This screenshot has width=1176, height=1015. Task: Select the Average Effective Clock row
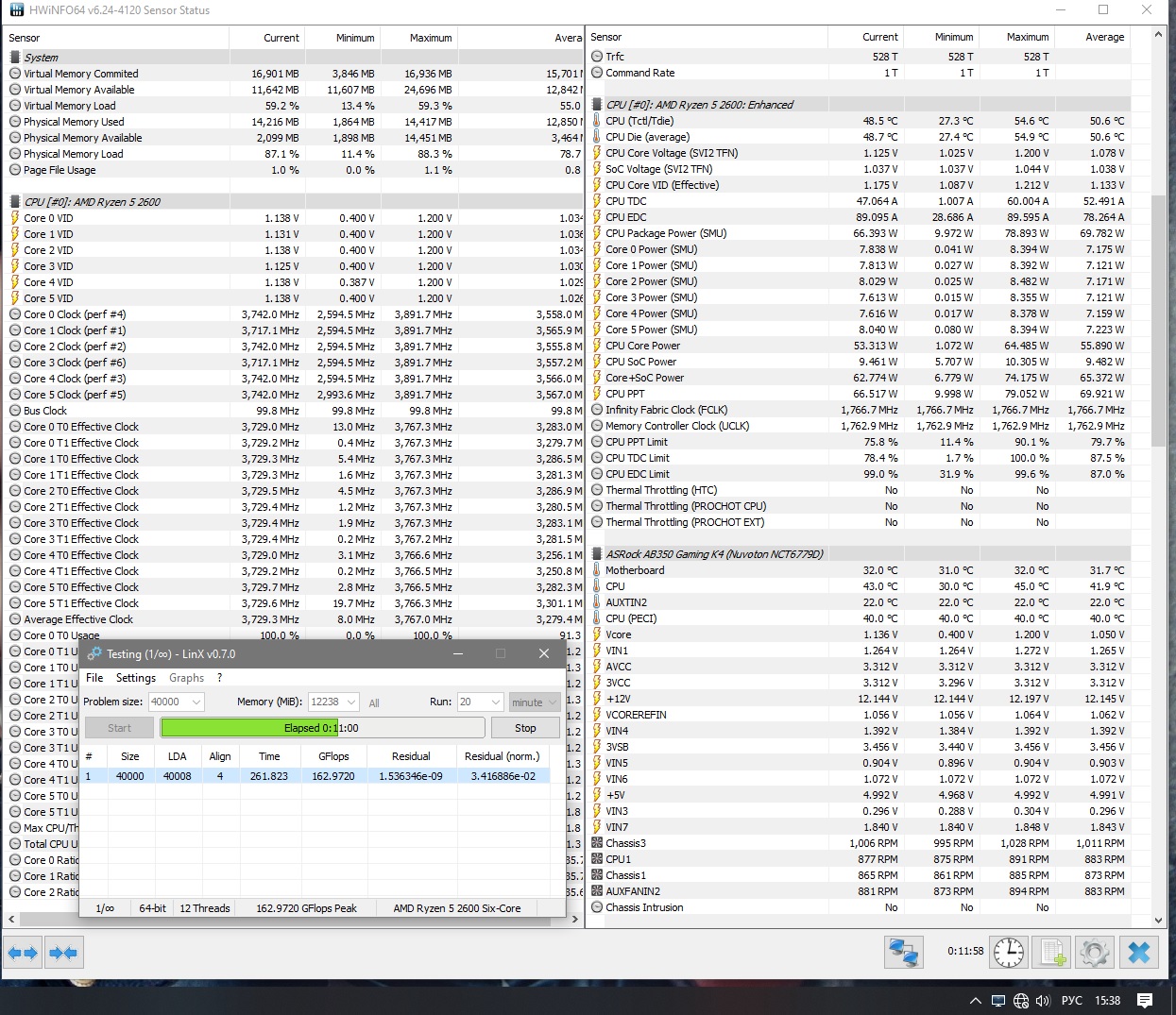point(295,619)
